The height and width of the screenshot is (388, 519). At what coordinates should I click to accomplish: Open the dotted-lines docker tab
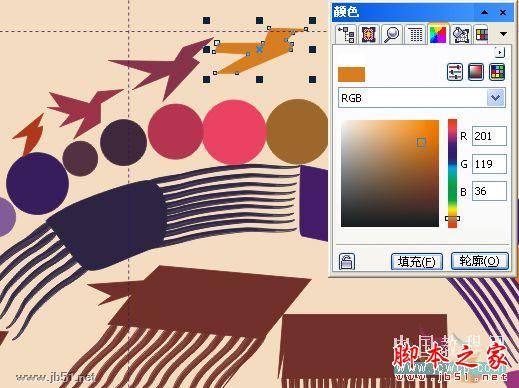(415, 34)
